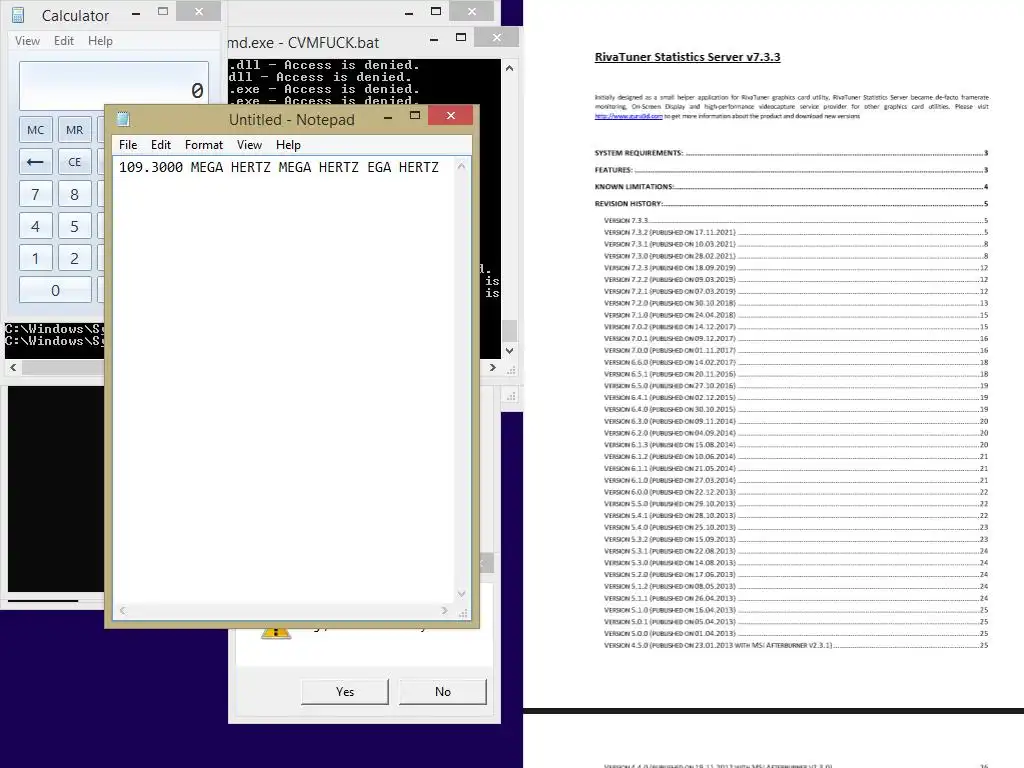Click the Notepad title bar icon
This screenshot has height=768, width=1024.
click(x=123, y=119)
